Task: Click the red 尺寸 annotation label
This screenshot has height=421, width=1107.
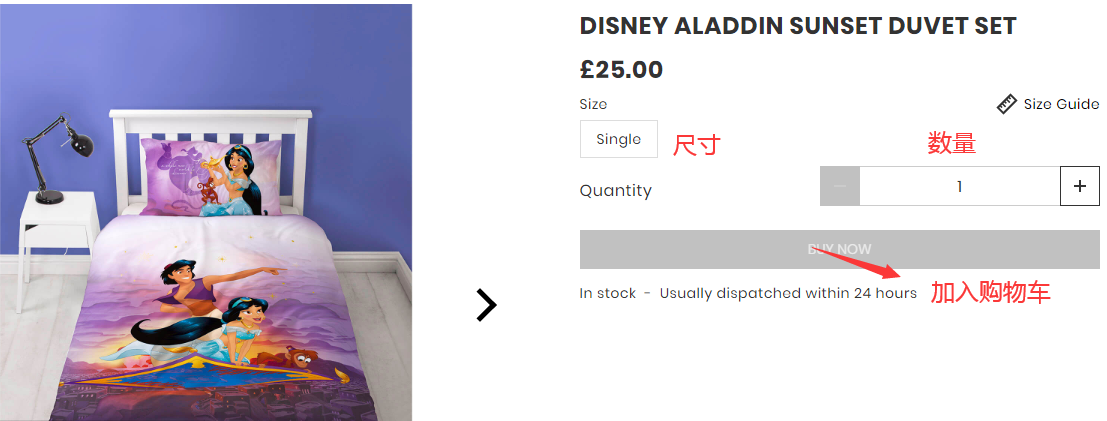Action: [696, 146]
